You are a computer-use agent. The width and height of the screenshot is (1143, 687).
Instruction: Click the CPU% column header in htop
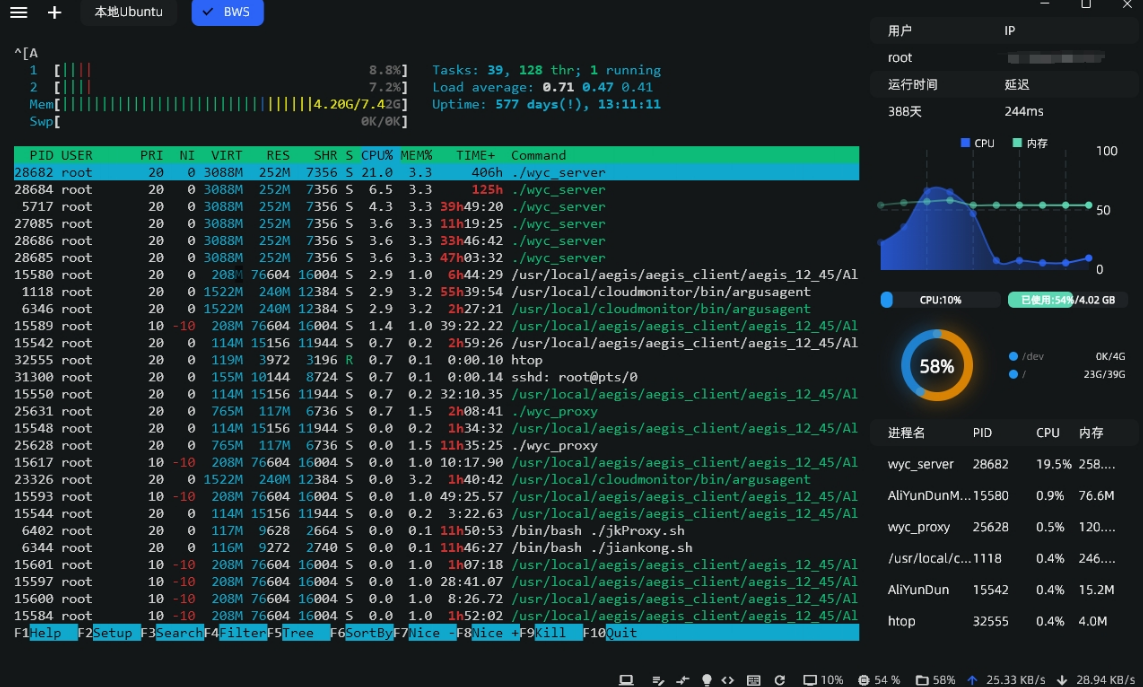click(376, 155)
